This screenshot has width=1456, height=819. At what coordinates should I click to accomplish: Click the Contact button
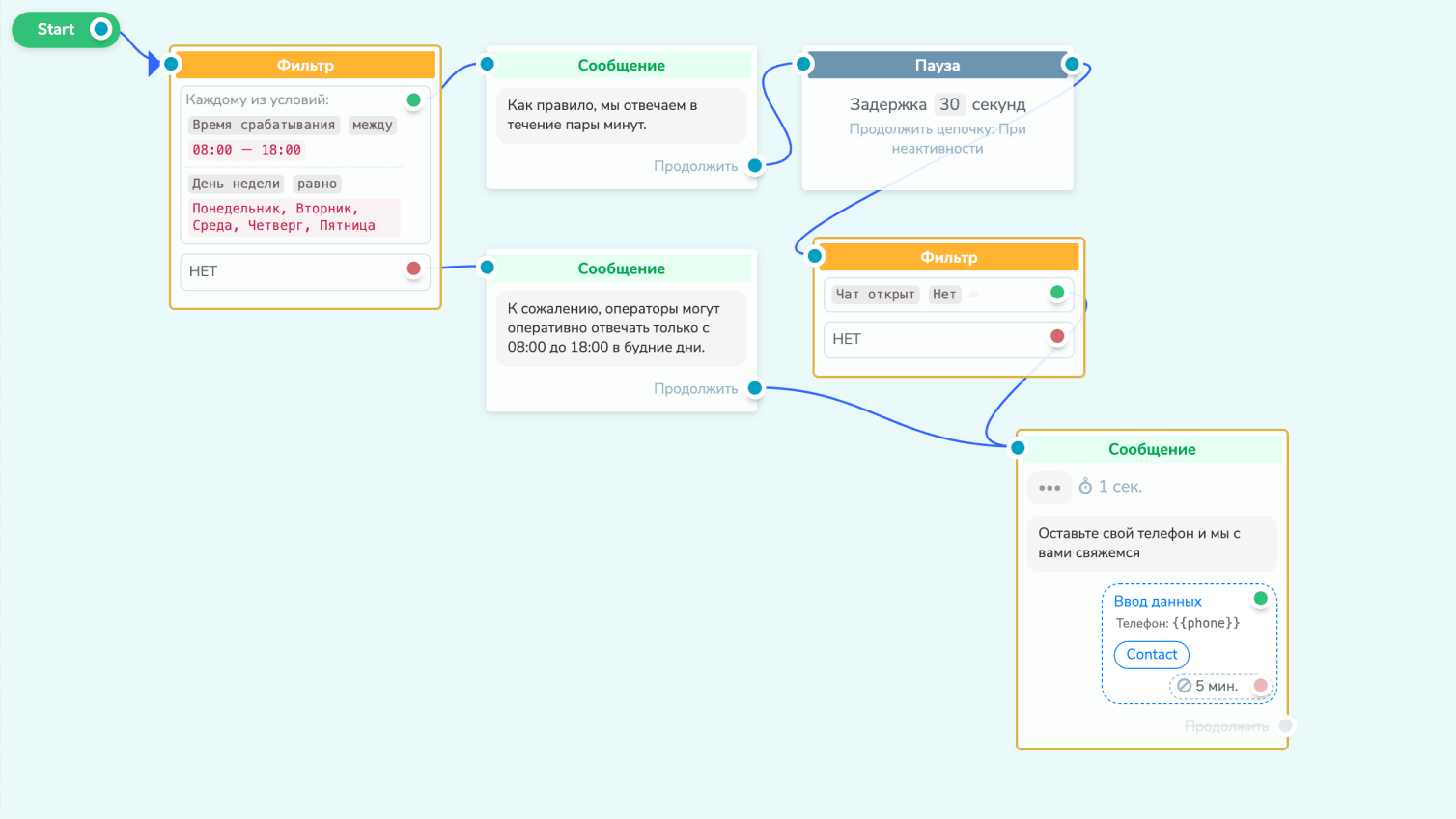(x=1152, y=655)
